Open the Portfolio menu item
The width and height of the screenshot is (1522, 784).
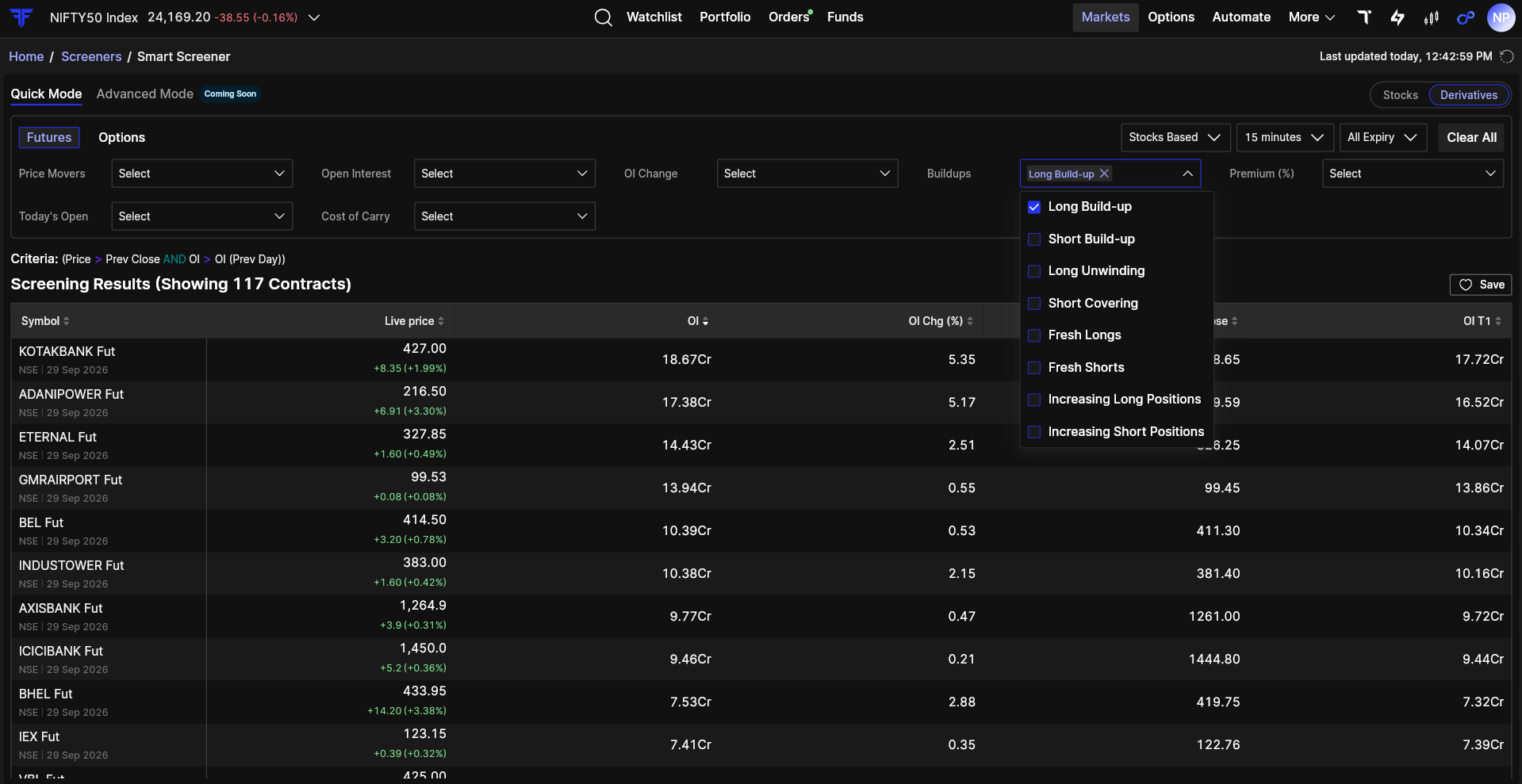(725, 17)
